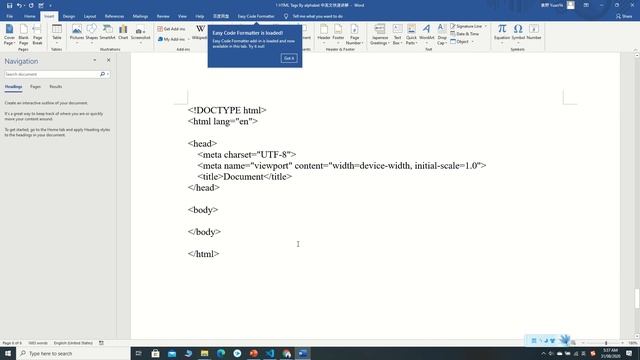640x360 pixels.
Task: Click the Save icon in quick access toolbar
Action: [x=9, y=5]
